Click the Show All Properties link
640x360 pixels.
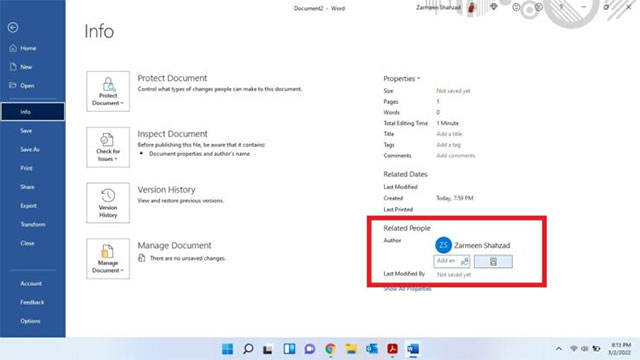pos(407,289)
